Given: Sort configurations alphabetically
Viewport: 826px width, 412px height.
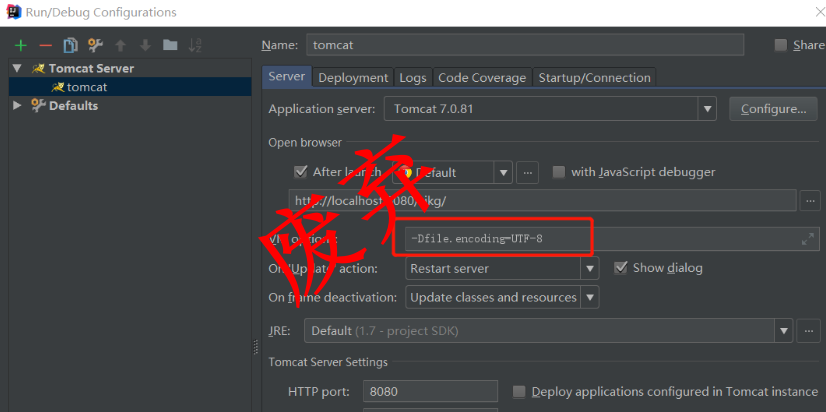Looking at the screenshot, I should coord(195,45).
